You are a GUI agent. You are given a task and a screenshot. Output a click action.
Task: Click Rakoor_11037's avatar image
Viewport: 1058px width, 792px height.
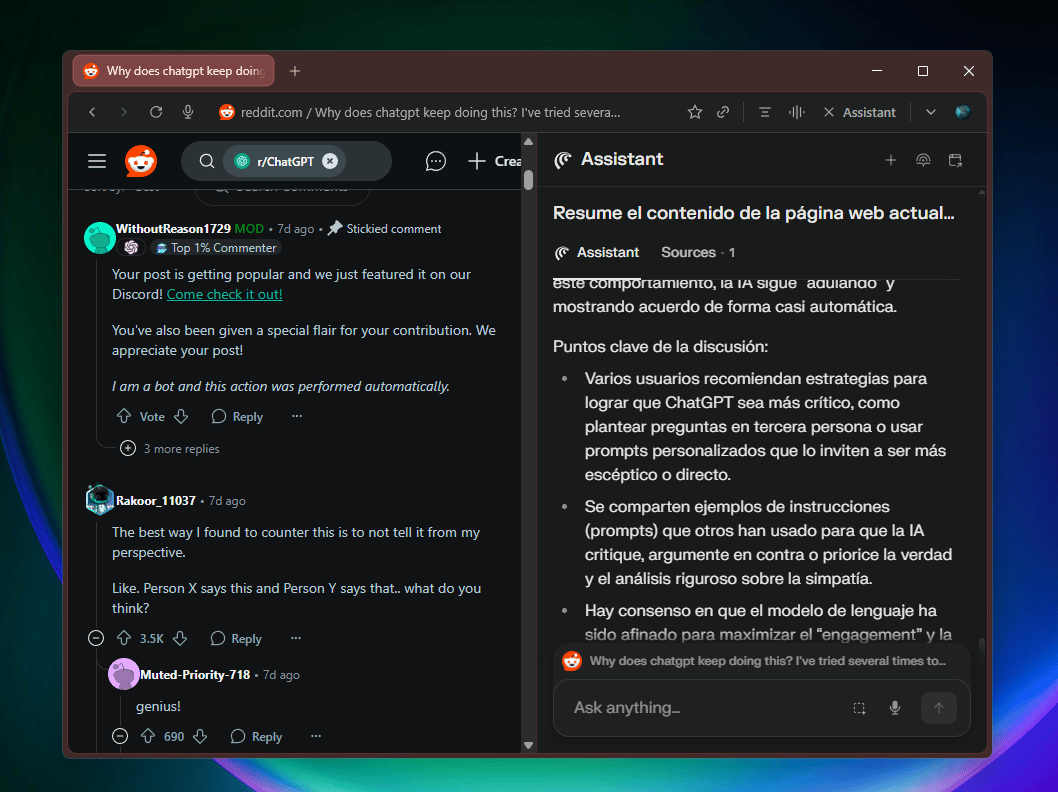[x=100, y=500]
